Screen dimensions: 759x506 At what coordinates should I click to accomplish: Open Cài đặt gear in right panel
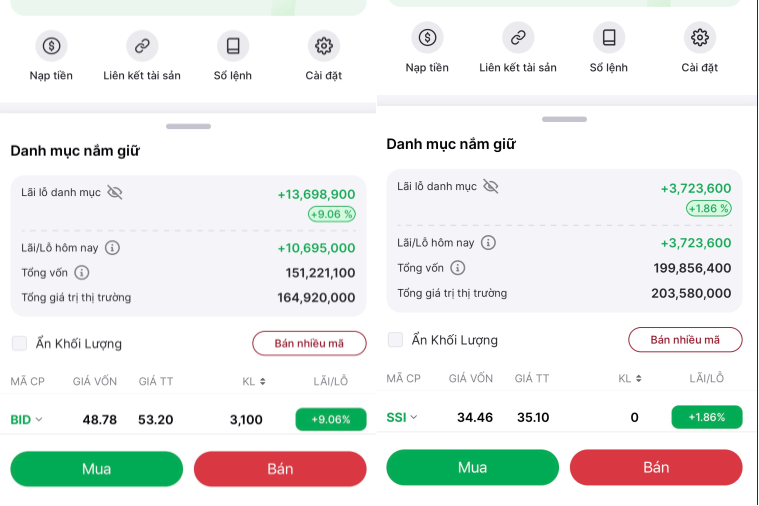700,38
